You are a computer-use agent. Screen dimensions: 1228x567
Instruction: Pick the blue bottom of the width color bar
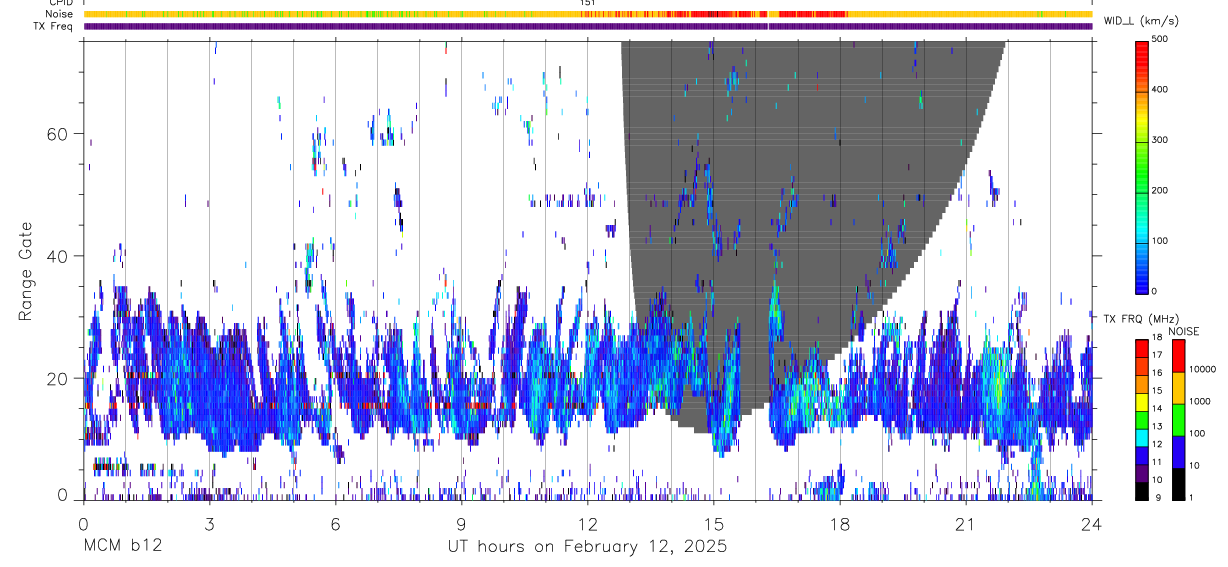(1142, 278)
